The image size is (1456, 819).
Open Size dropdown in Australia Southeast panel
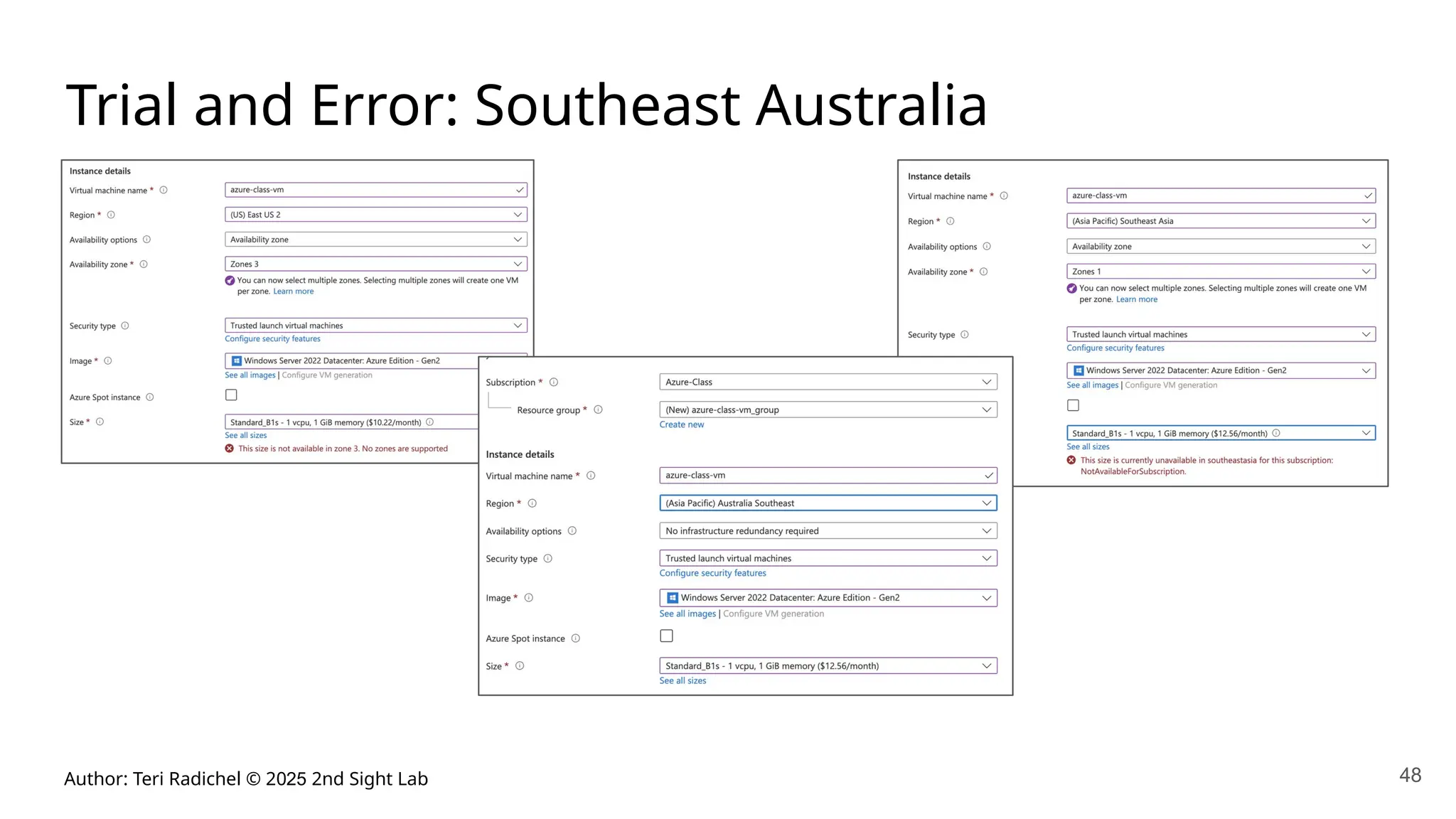pos(828,666)
